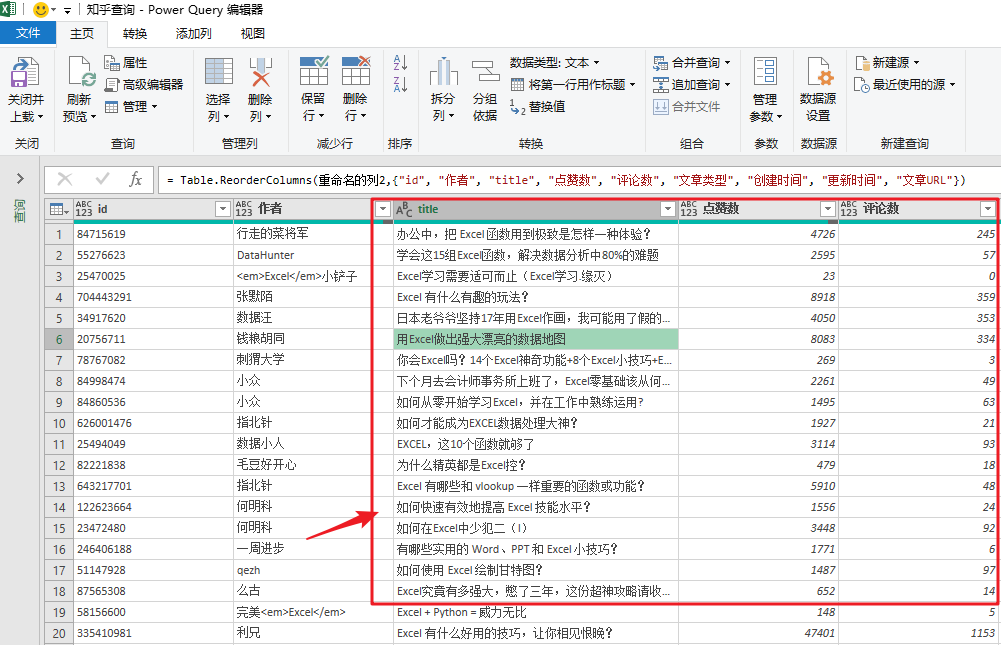Viewport: 1001px width, 645px height.
Task: Select cell 用Excel做出强大漂亮的数据地图
Action: point(536,339)
